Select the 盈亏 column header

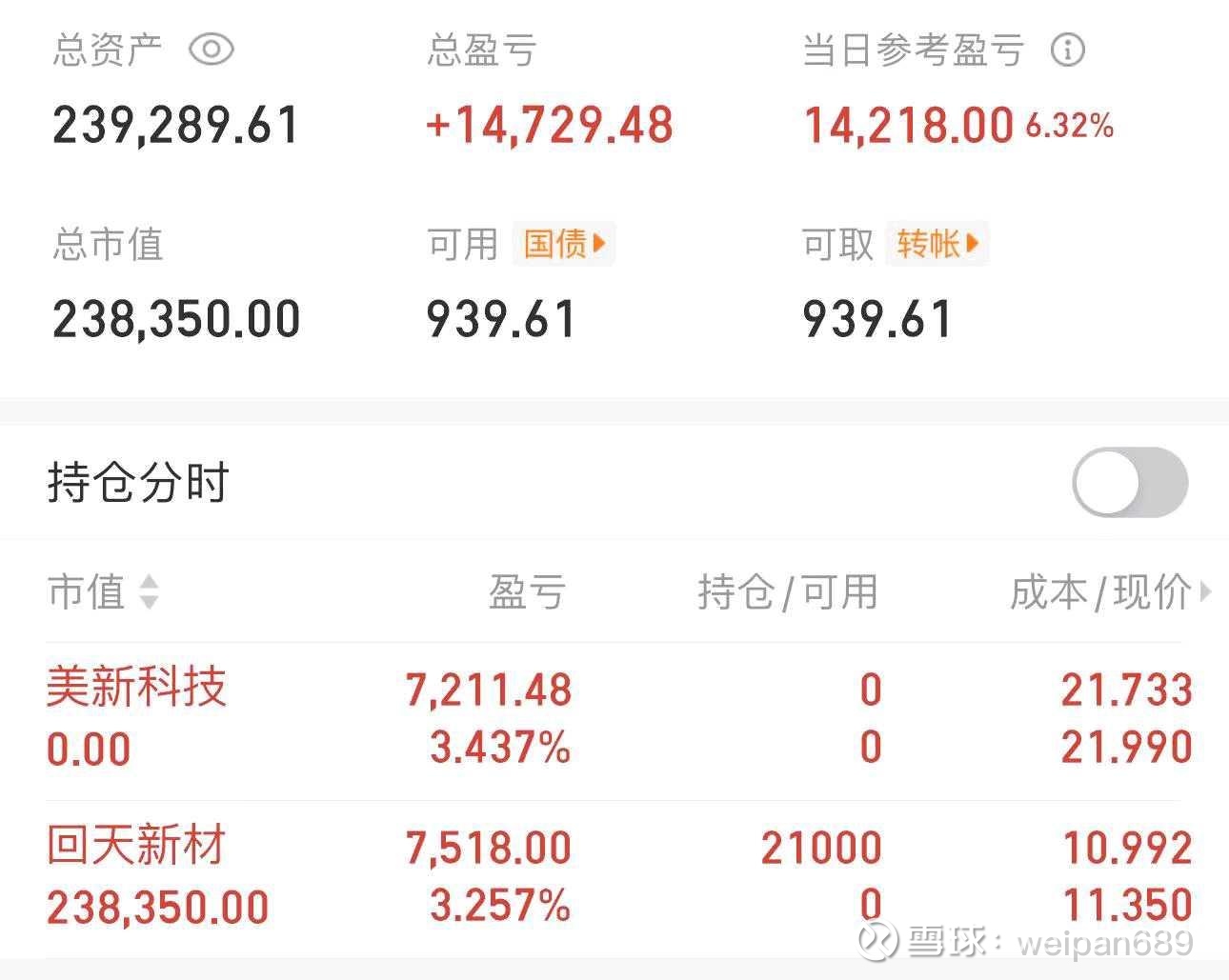[x=527, y=591]
